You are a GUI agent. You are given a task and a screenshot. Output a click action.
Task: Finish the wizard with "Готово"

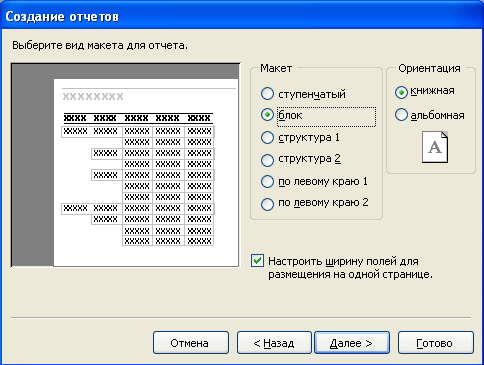tap(436, 342)
